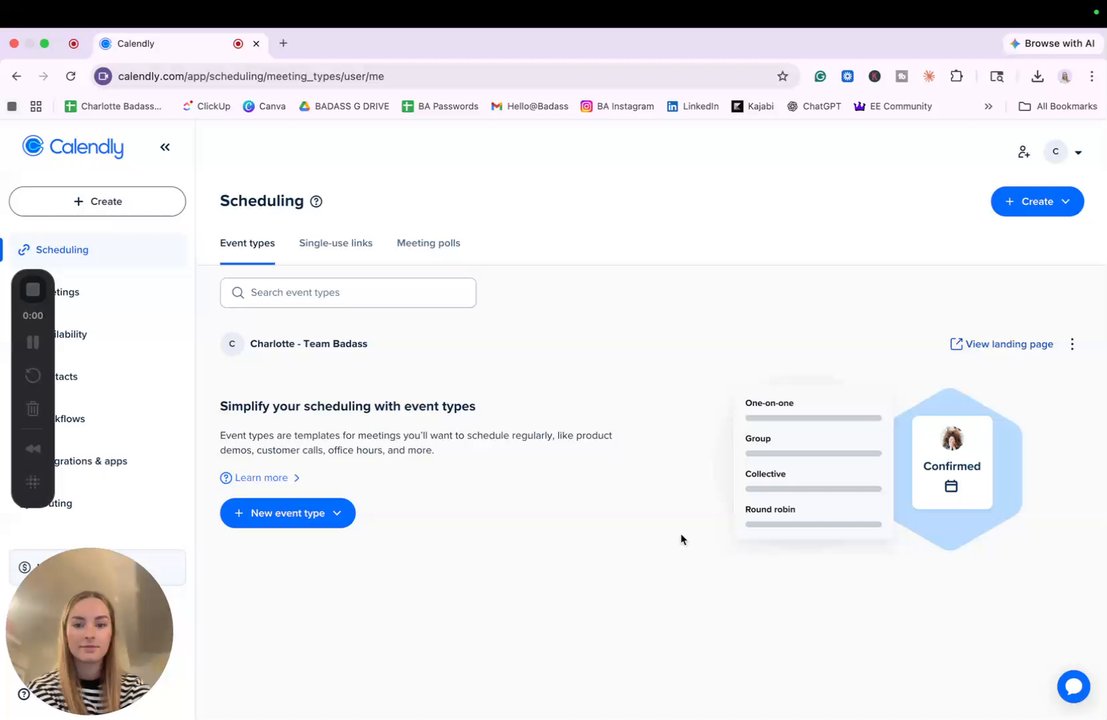
Task: Open the BADASS G DRIVE bookmark
Action: (344, 107)
